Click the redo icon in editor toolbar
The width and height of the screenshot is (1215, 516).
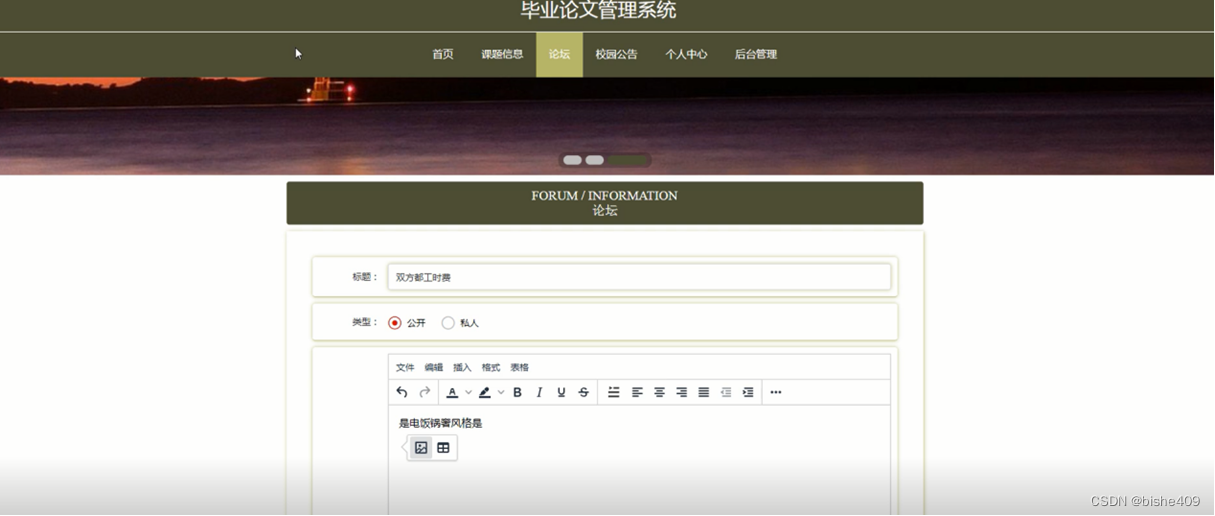pyautogui.click(x=425, y=392)
